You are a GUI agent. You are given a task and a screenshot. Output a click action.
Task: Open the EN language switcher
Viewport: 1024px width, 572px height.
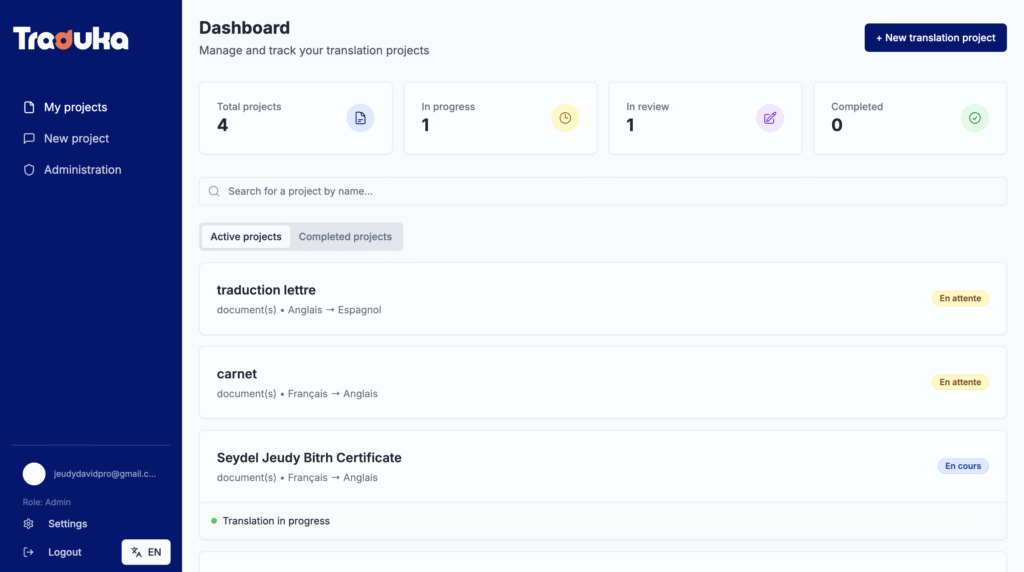pos(146,552)
